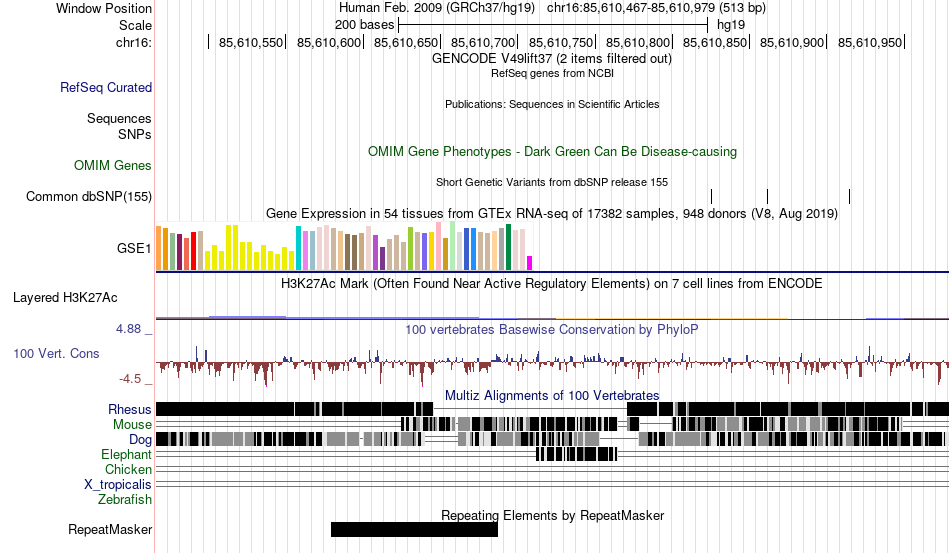Click 100 vertebrates Basewise Conservation by PhyloP title
Viewport: 950px width, 553px height.
[x=552, y=329]
